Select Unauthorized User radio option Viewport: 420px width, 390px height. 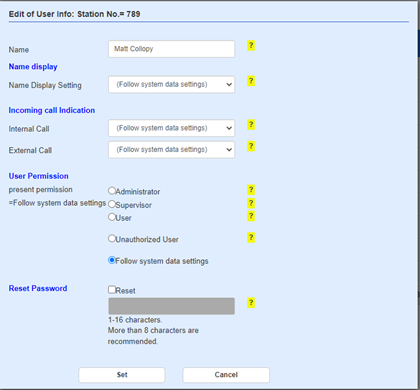(112, 239)
